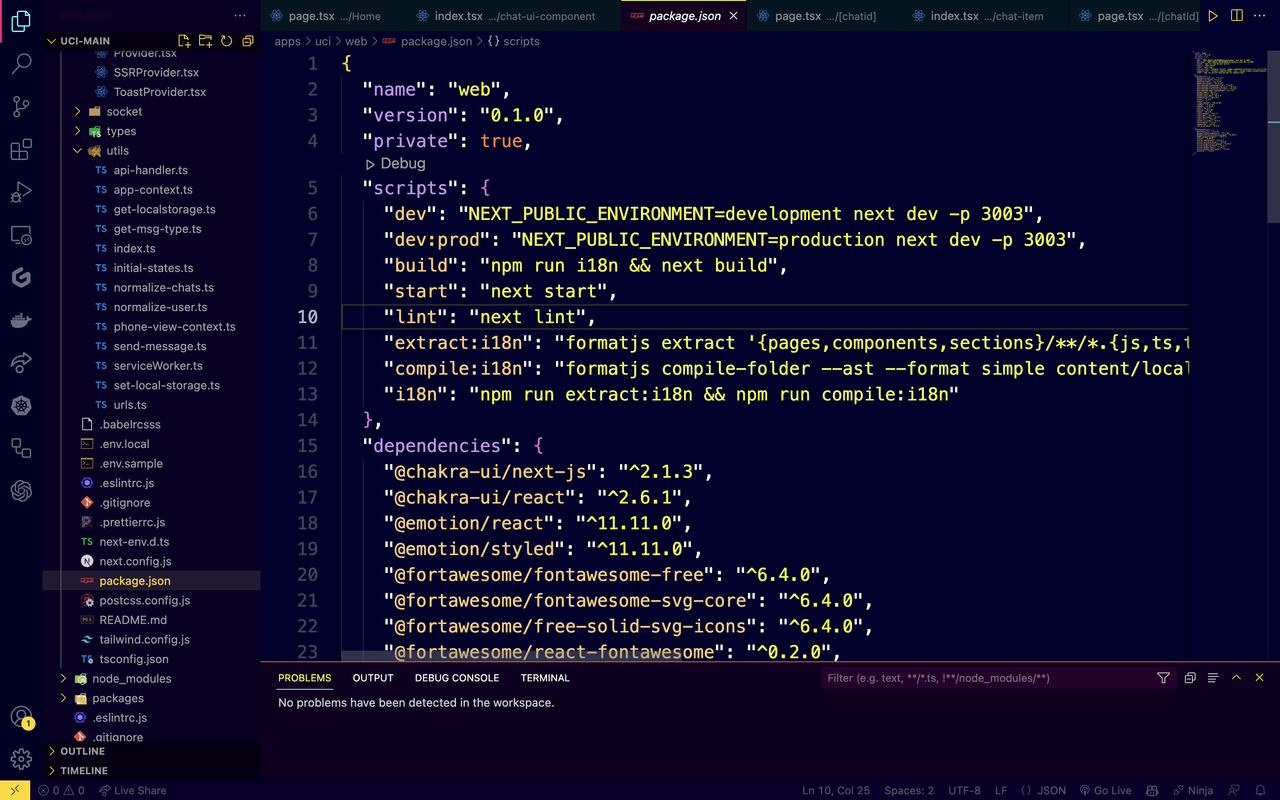Open the Manage gear menu
The width and height of the screenshot is (1280, 800).
[21, 759]
